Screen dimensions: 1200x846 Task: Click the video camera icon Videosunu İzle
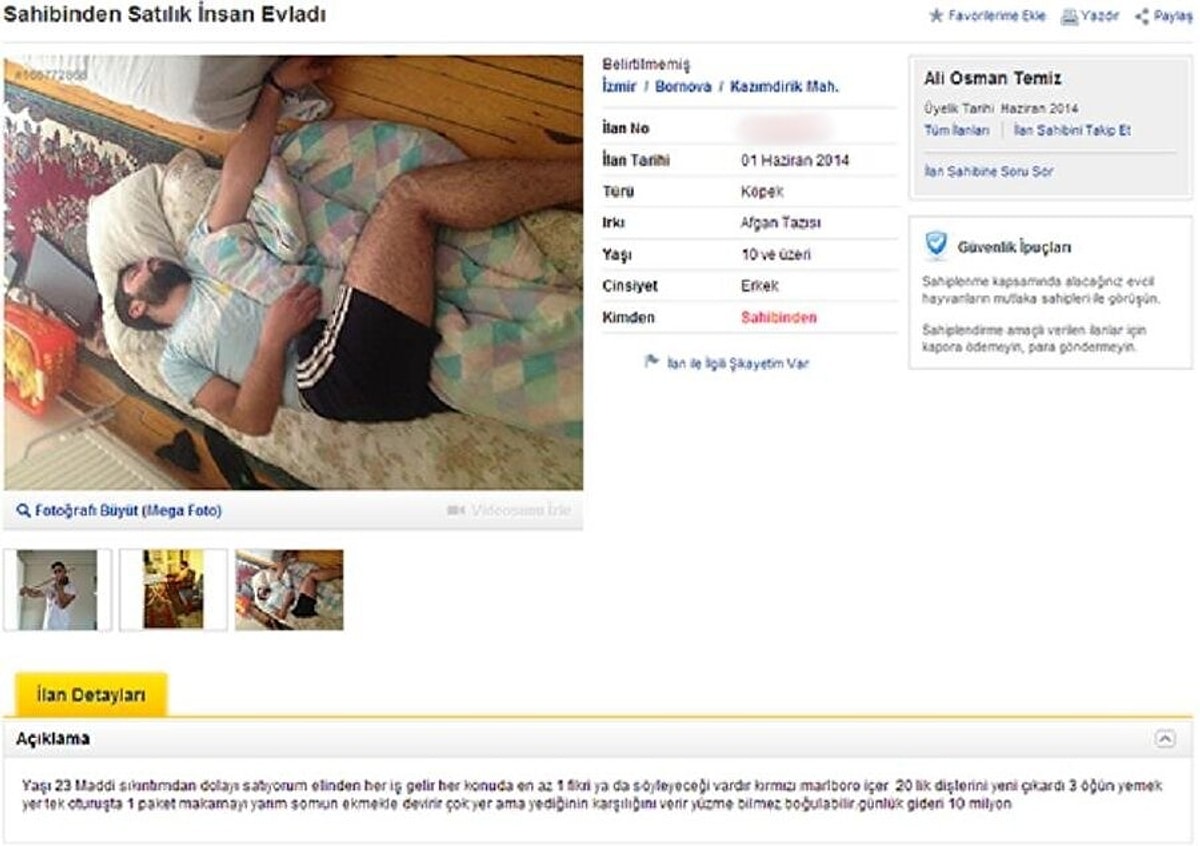[456, 511]
